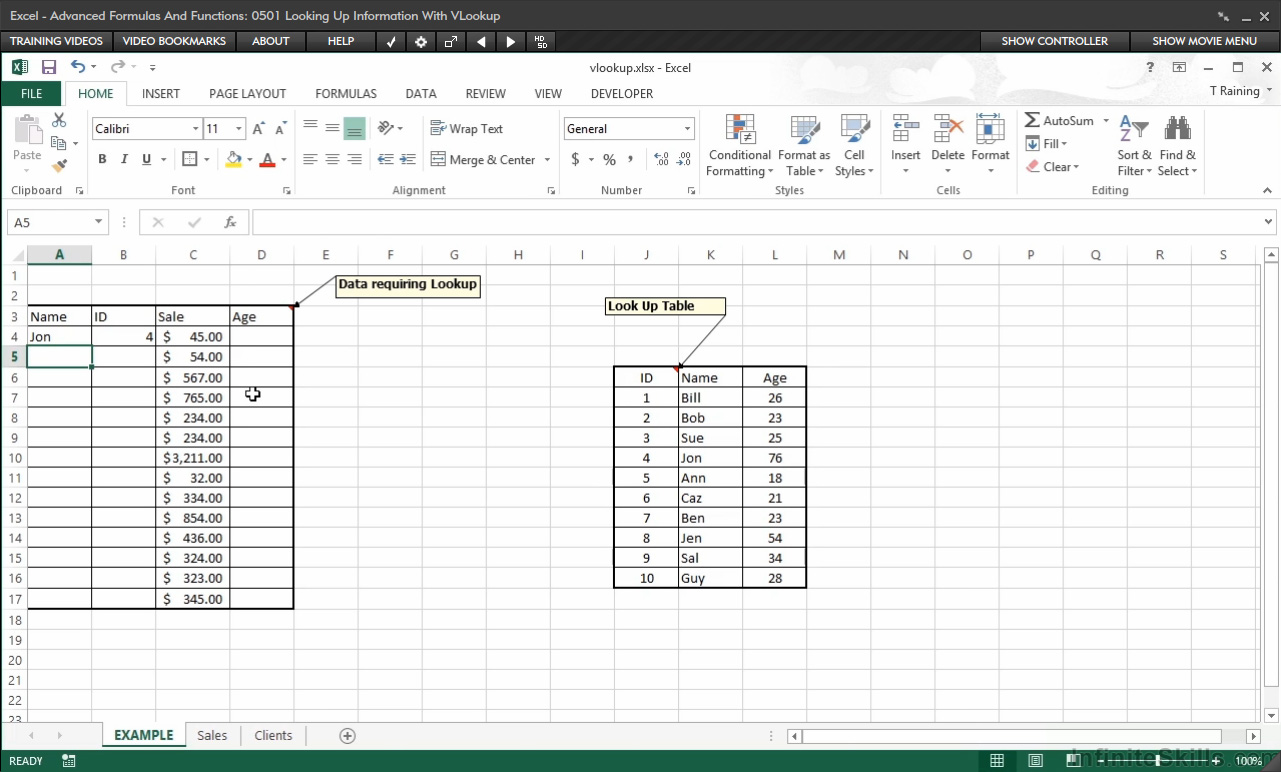This screenshot has width=1281, height=772.
Task: Toggle Wrap Text
Action: click(466, 128)
